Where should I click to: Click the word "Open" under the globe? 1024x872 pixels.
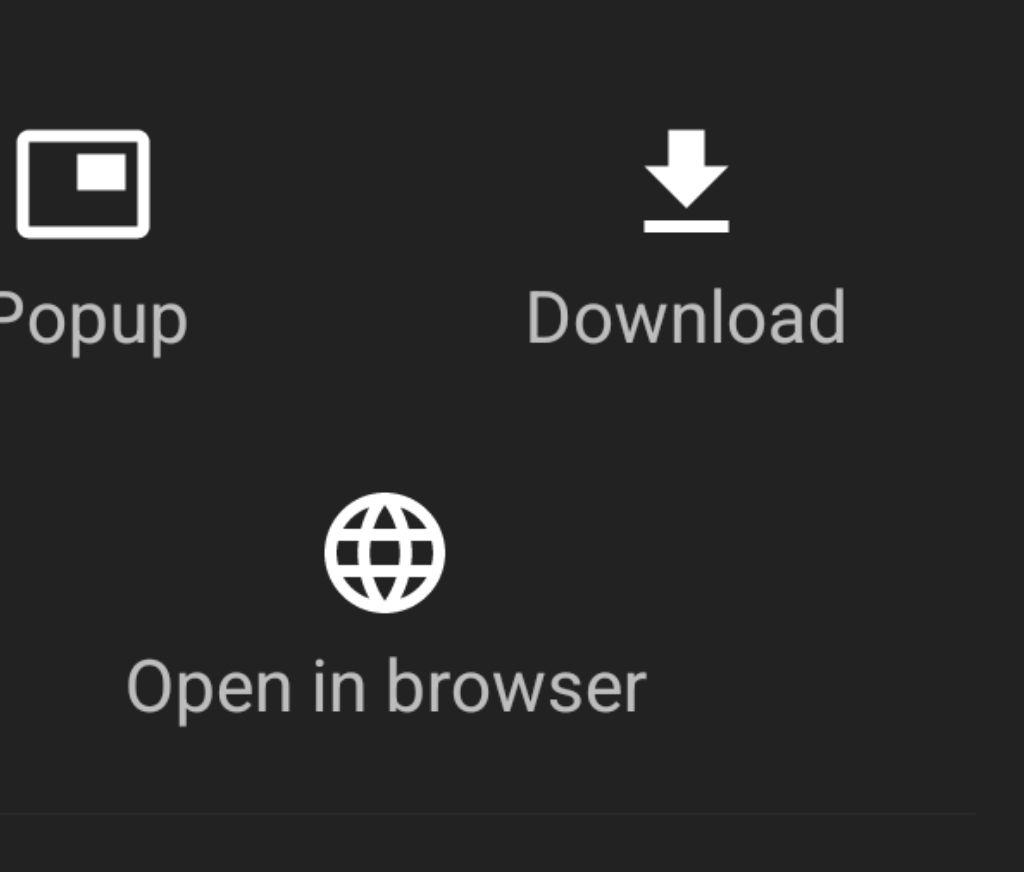[208, 691]
